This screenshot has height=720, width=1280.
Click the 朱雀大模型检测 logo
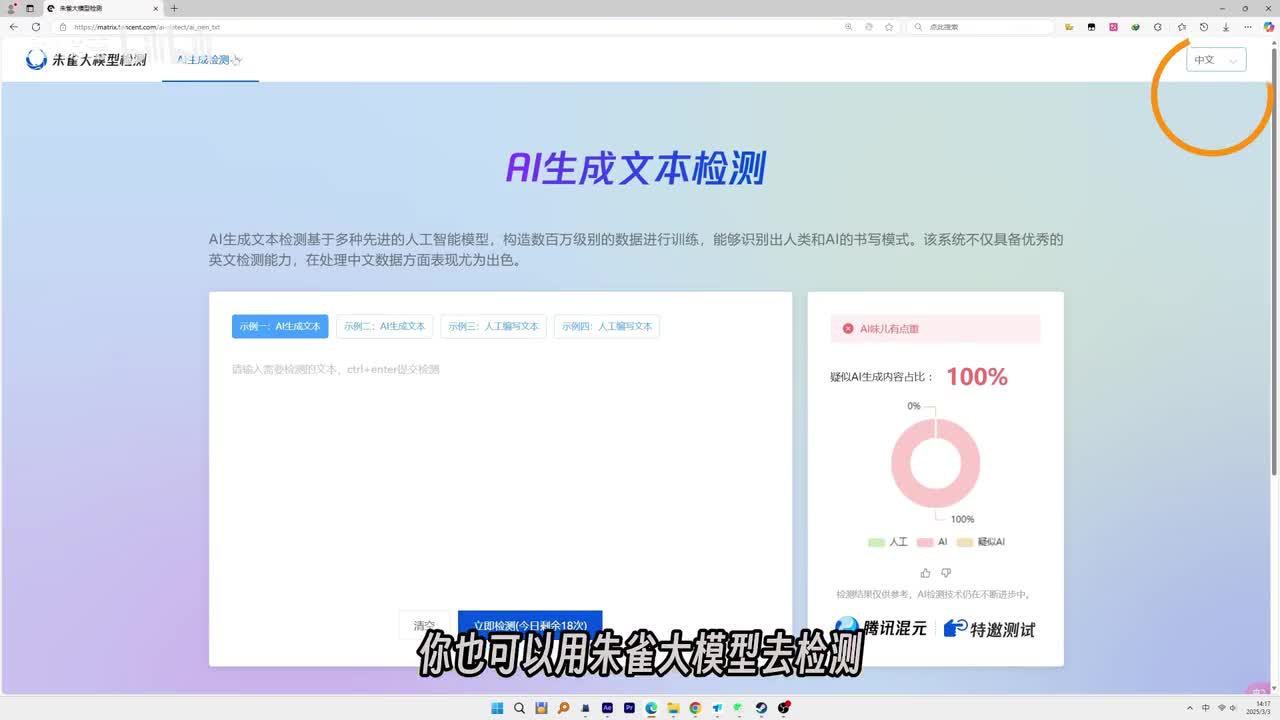pos(86,60)
